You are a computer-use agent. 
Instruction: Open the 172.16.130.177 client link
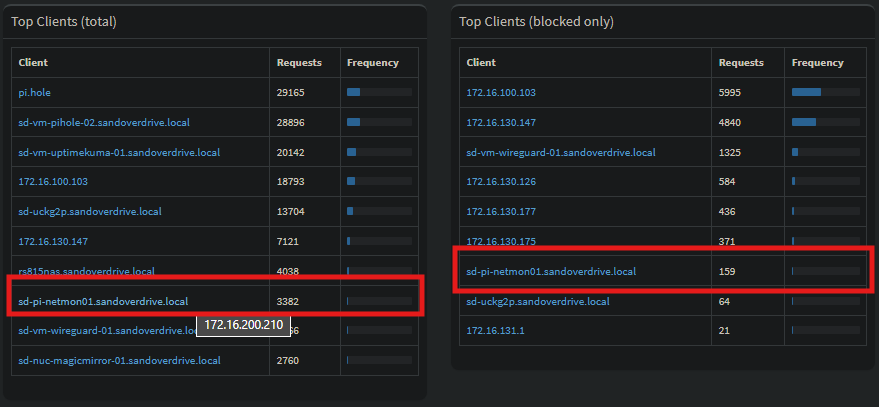[501, 211]
